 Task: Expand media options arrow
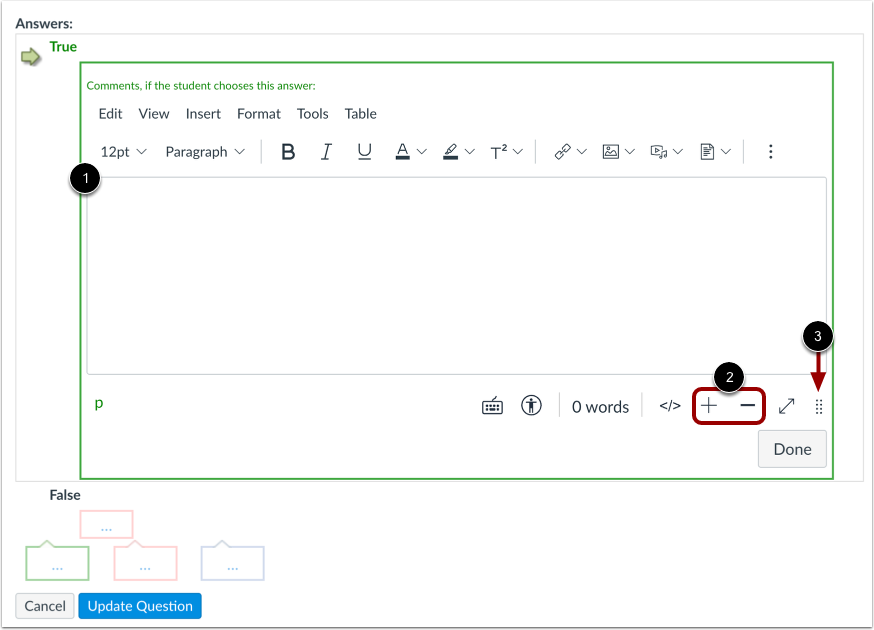(x=678, y=152)
